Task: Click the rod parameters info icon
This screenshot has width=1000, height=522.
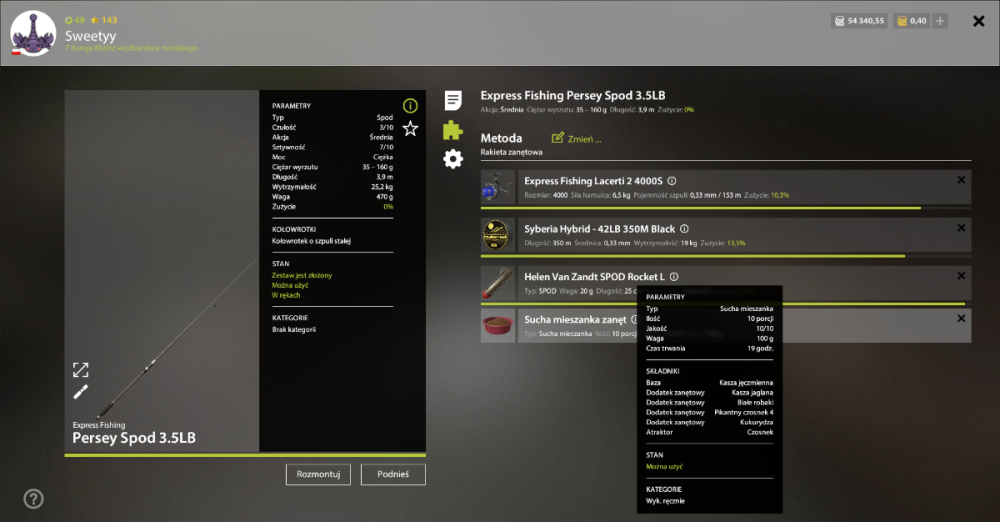Action: [410, 105]
